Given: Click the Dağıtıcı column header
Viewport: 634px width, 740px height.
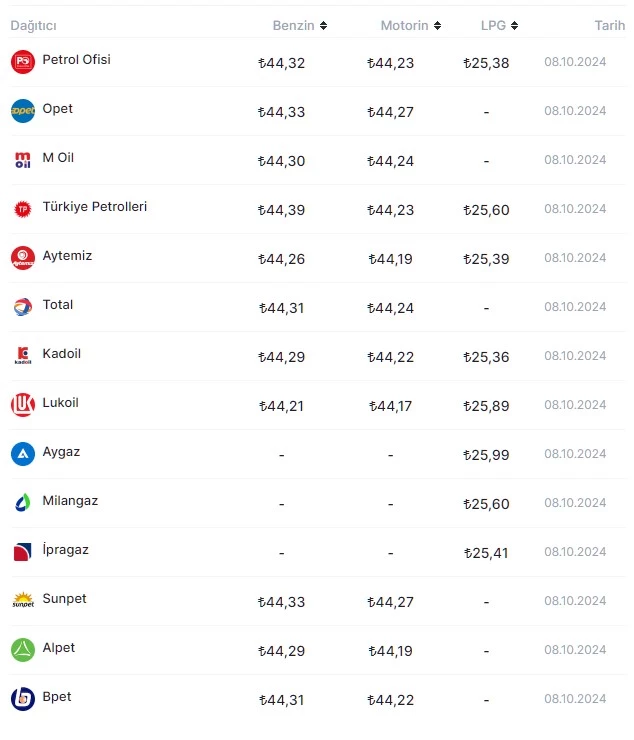Looking at the screenshot, I should click(x=34, y=25).
